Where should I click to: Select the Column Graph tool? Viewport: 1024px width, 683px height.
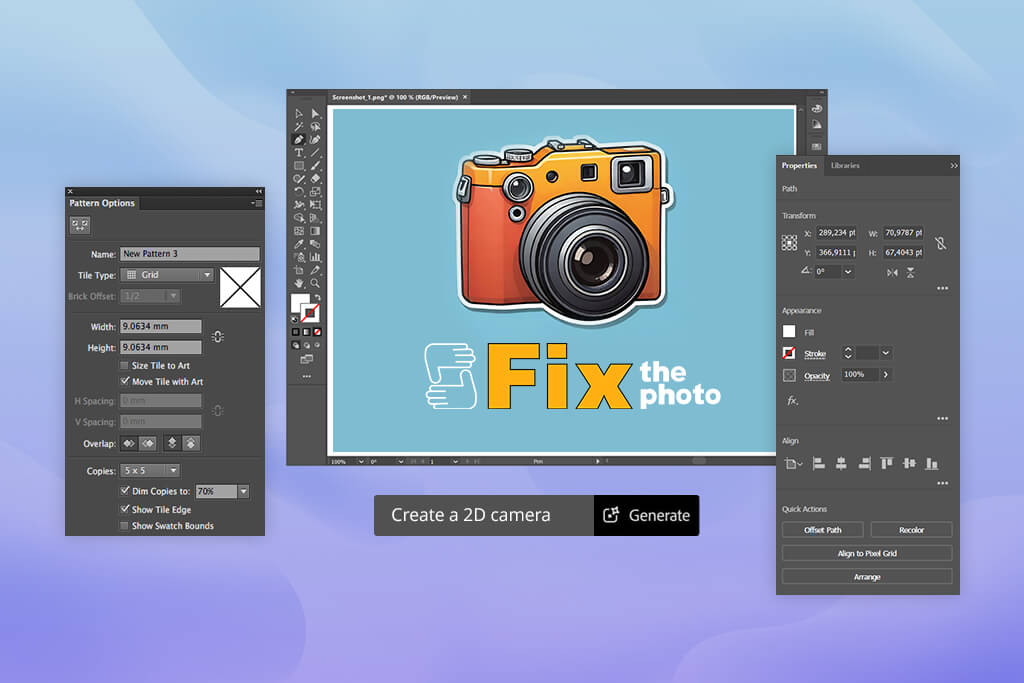click(x=315, y=257)
